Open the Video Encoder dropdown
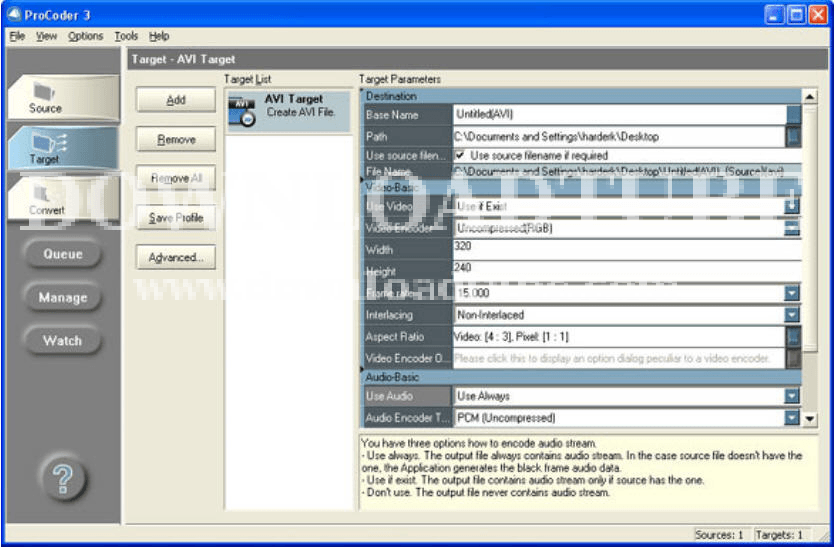 pos(792,228)
